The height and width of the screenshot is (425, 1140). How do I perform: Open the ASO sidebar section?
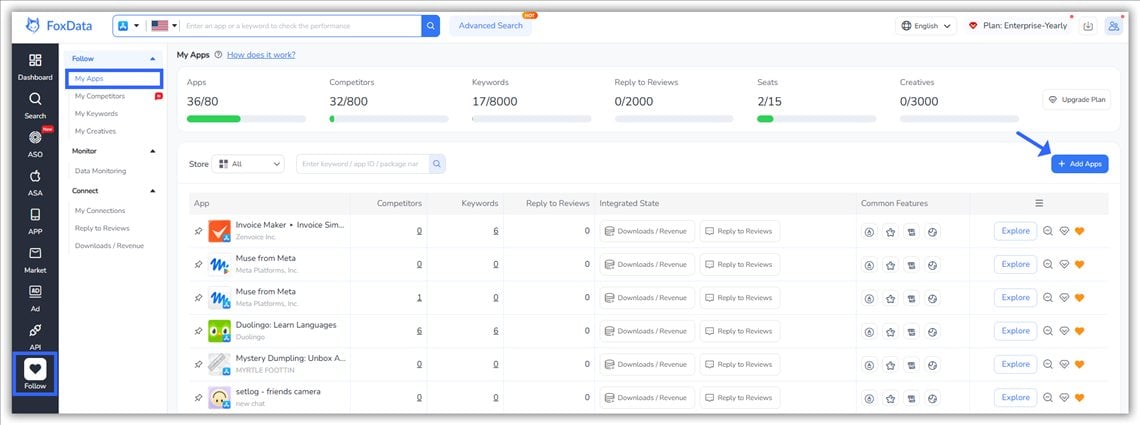point(35,144)
